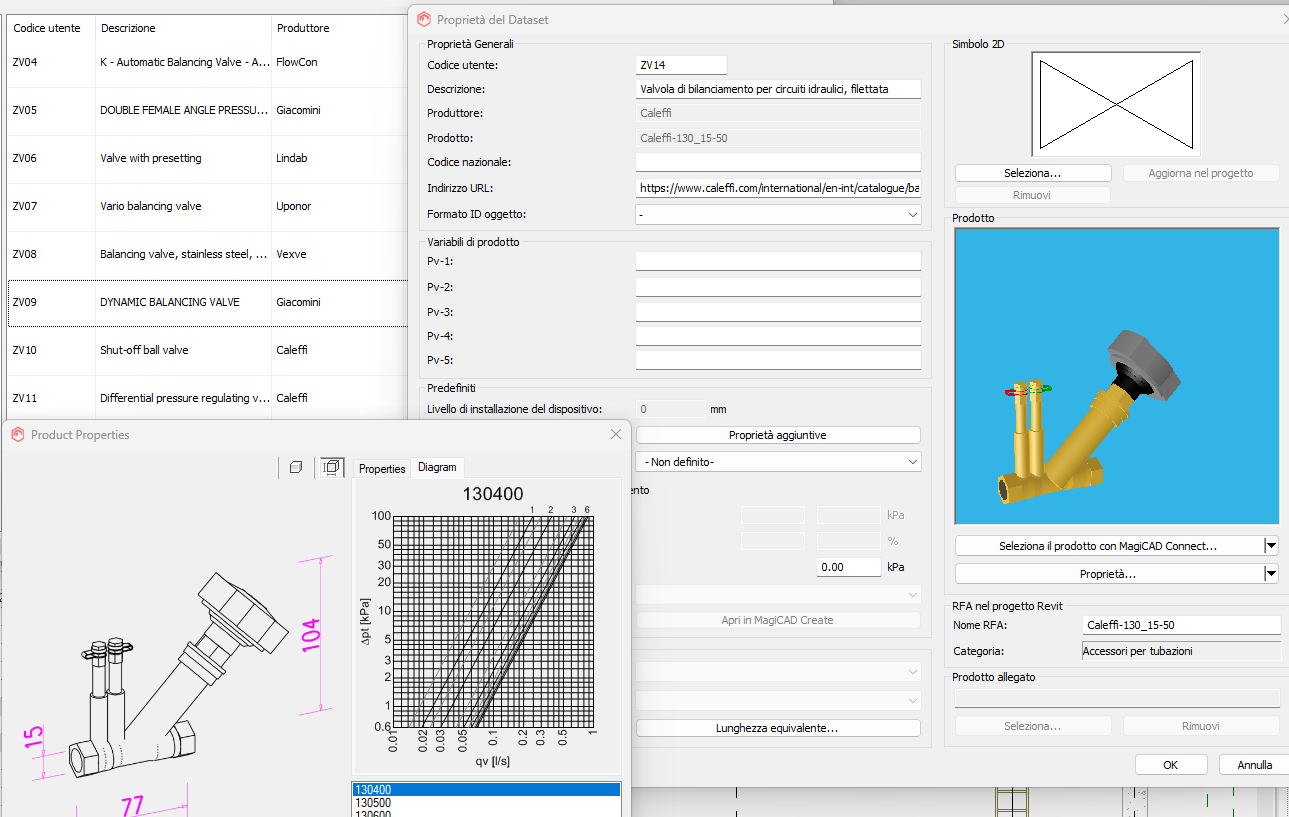This screenshot has width=1289, height=817.
Task: Click the Pv-2 input field
Action: [778, 287]
